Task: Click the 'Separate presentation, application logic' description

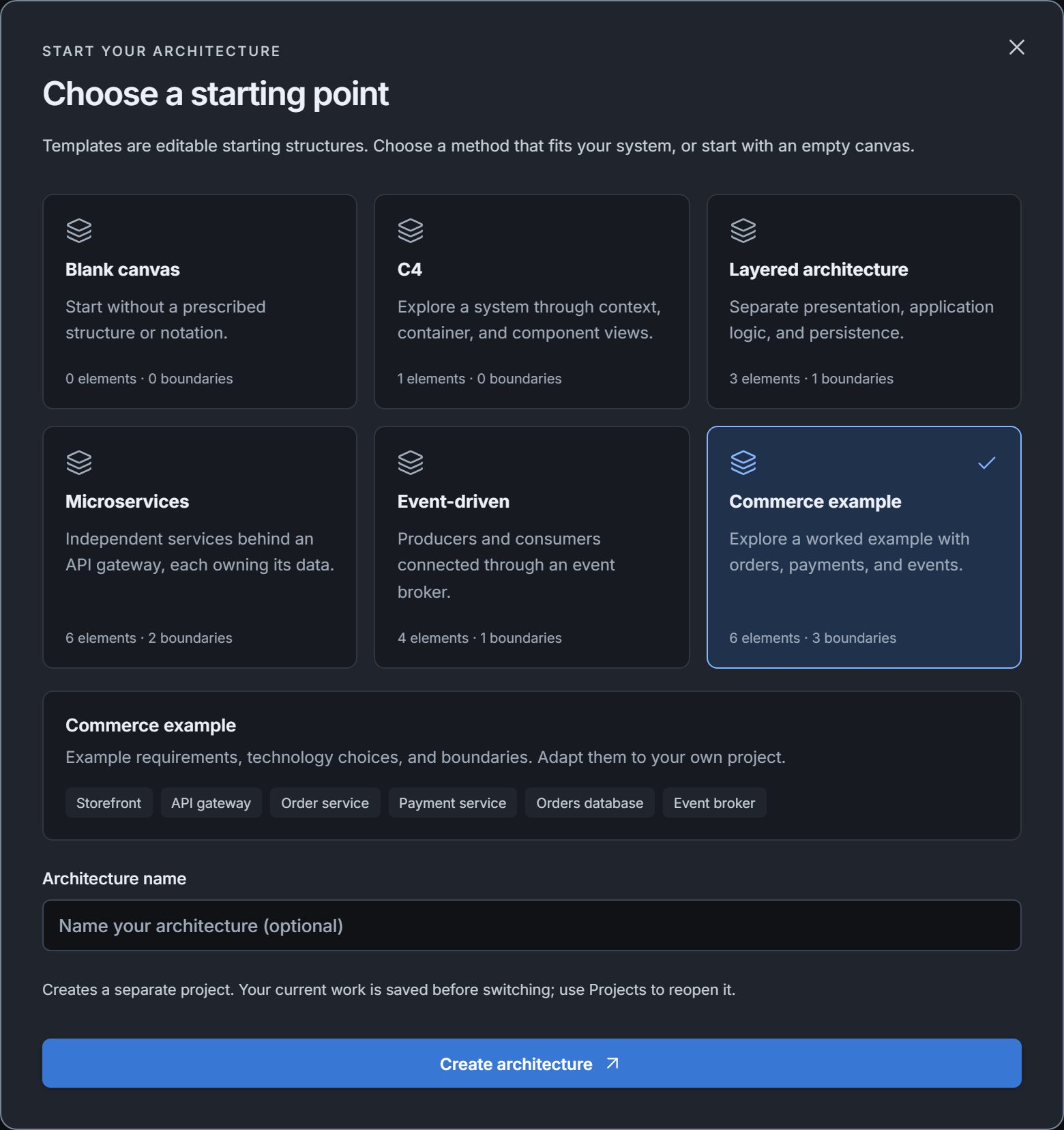Action: coord(861,320)
